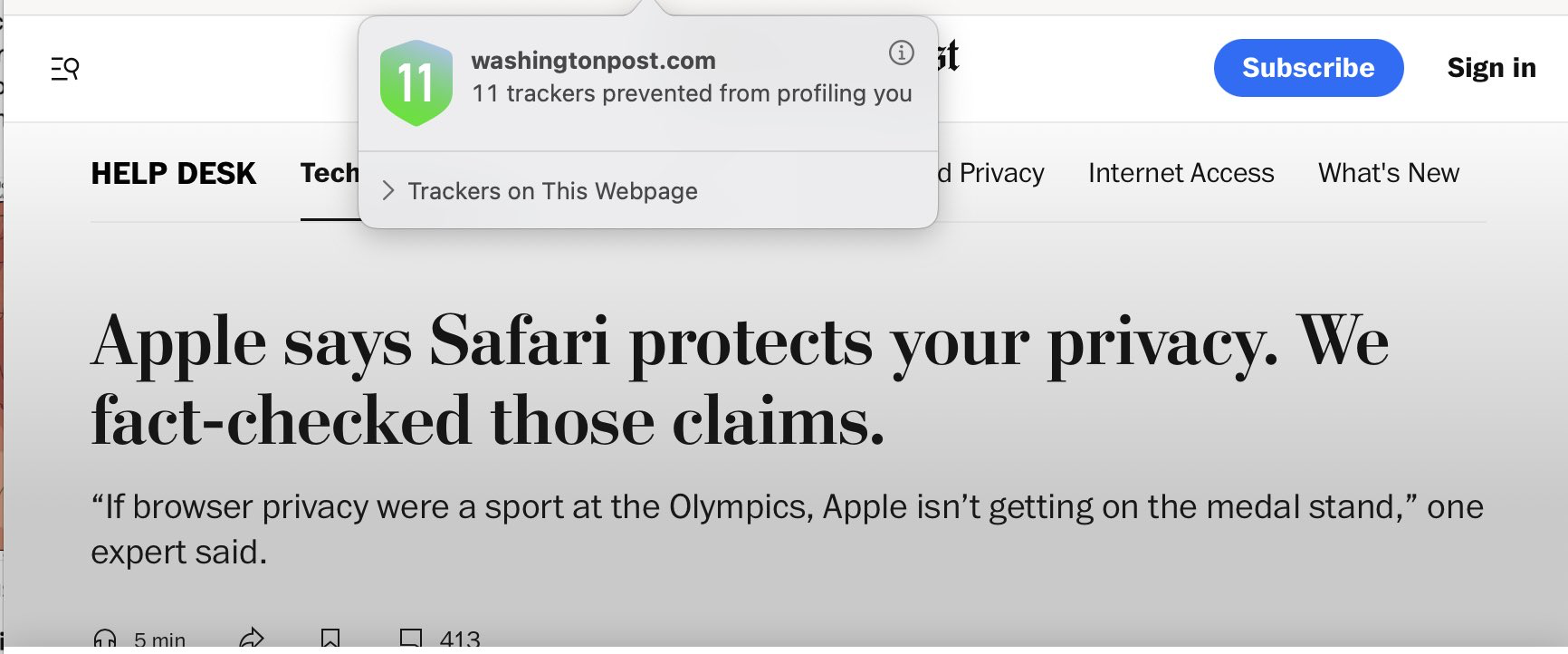Open the info icon in the tracker popup

coord(901,53)
